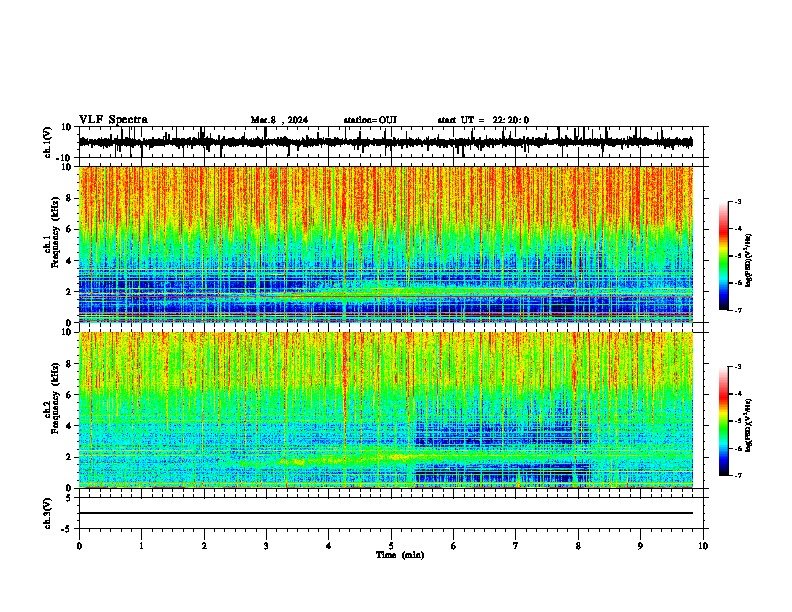
Task: Click time axis tick label "0"
Action: [79, 546]
